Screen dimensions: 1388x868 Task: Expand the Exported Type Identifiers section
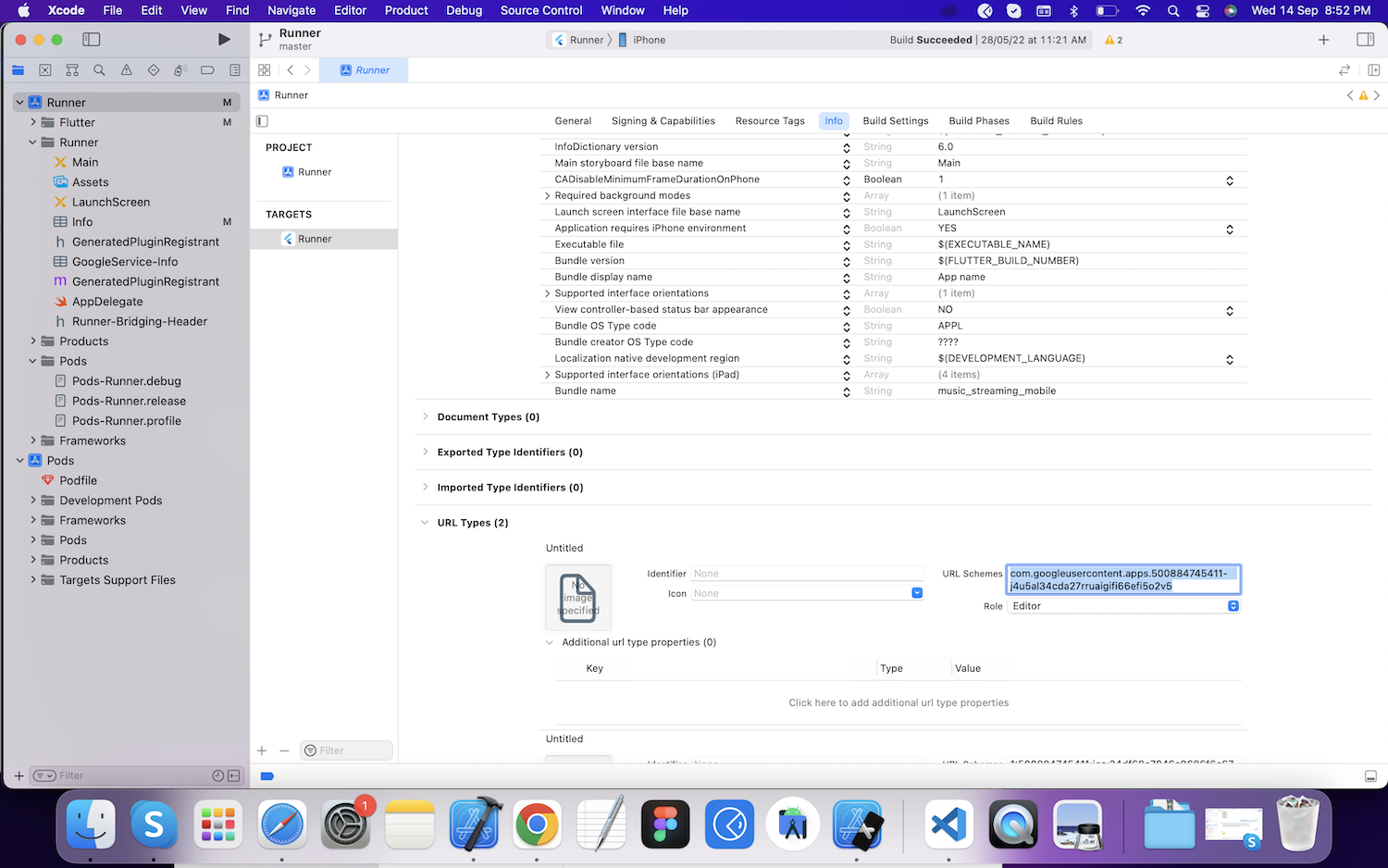[426, 452]
